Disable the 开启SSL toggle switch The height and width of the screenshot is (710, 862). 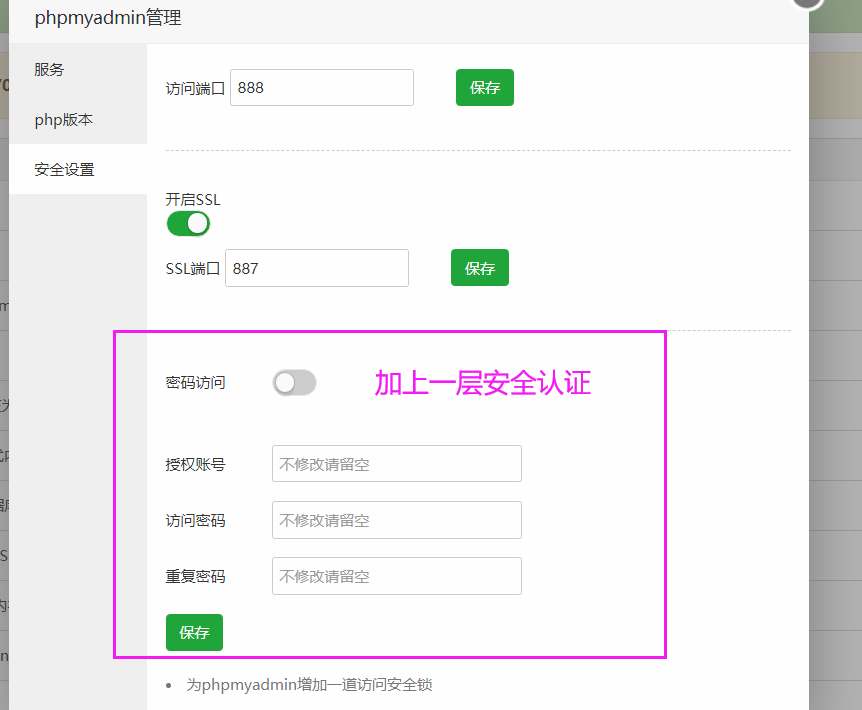[x=188, y=224]
